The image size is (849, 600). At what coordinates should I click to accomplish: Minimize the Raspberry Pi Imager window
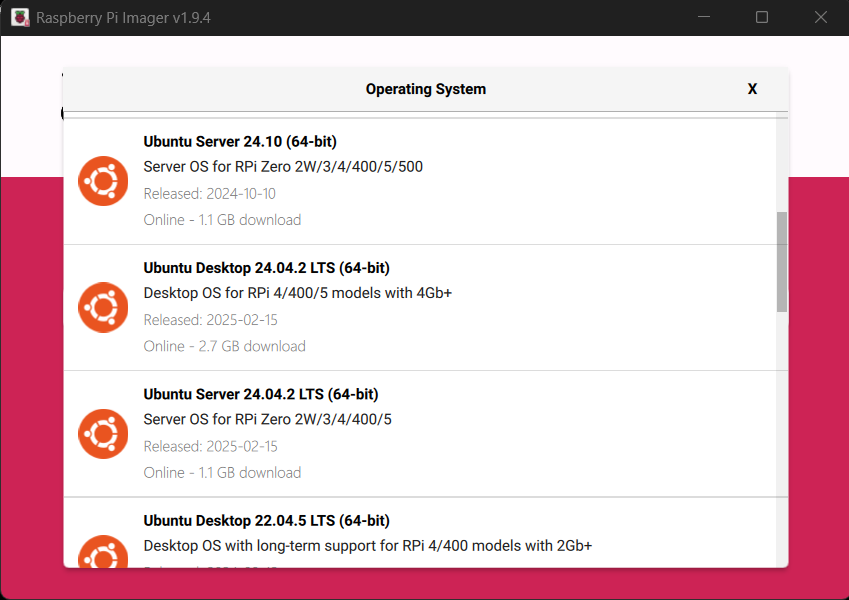[x=703, y=17]
